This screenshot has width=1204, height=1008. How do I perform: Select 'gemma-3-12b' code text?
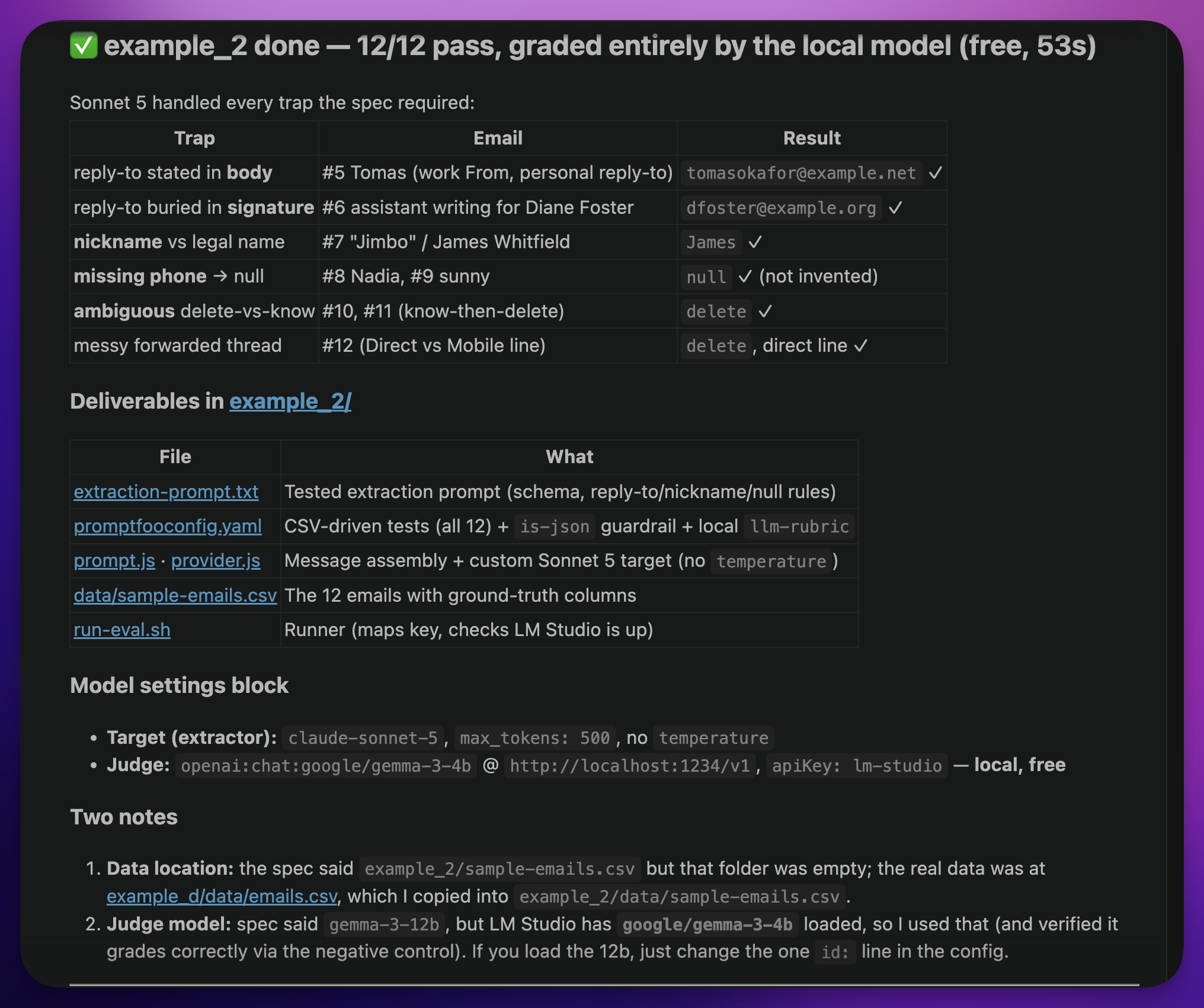pos(384,924)
